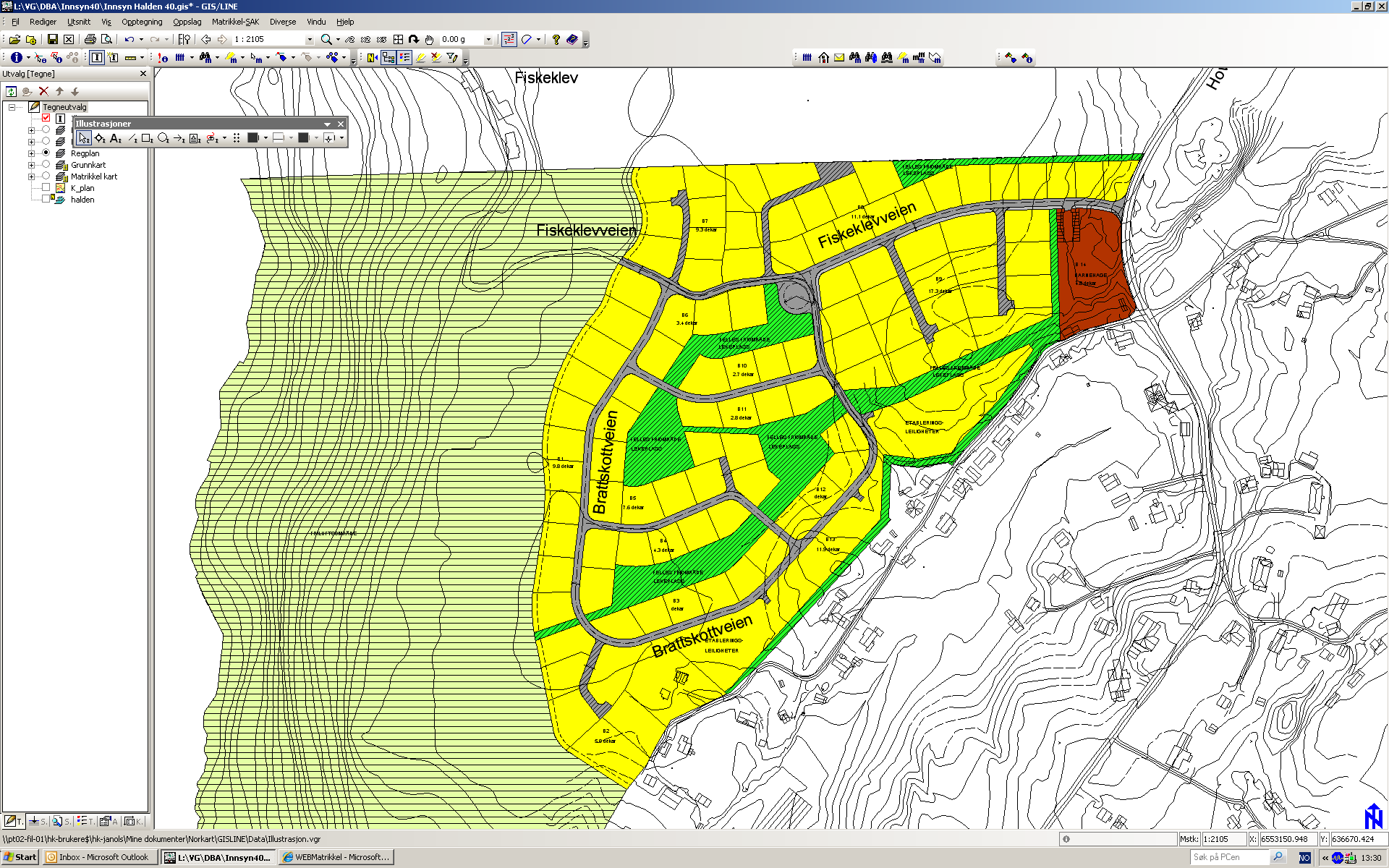Select the rectangle drawing tool in Illustrasjoner

[x=148, y=138]
